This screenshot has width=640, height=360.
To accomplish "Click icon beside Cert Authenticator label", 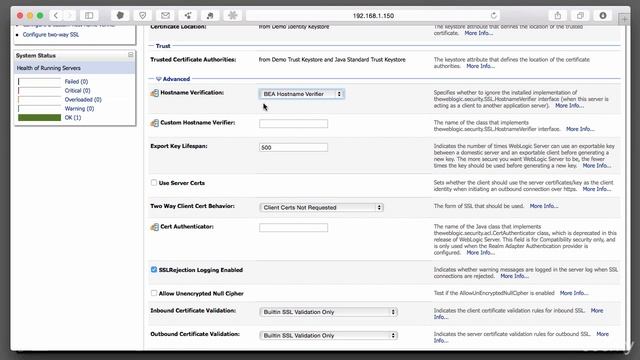I will coord(154,227).
